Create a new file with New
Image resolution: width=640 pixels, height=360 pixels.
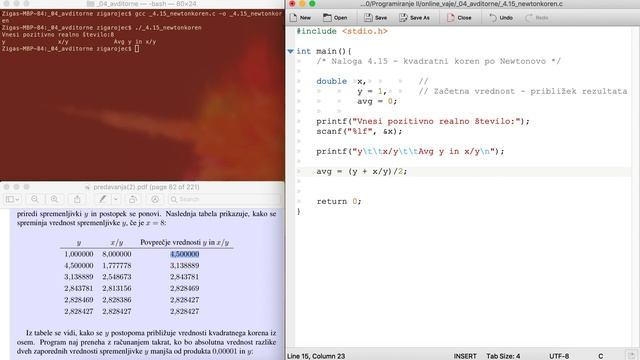[300, 18]
